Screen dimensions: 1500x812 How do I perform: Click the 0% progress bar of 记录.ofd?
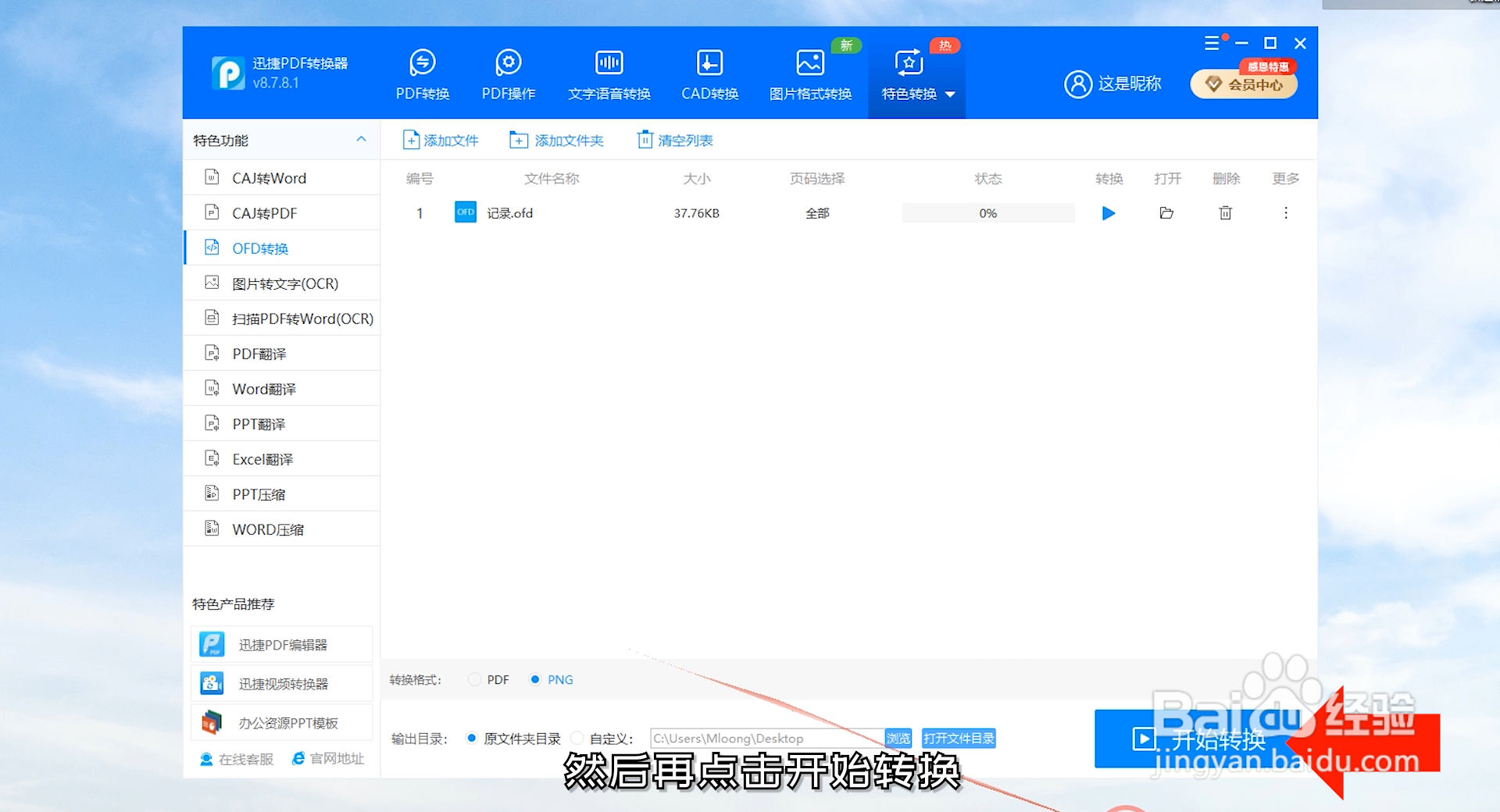pyautogui.click(x=988, y=213)
